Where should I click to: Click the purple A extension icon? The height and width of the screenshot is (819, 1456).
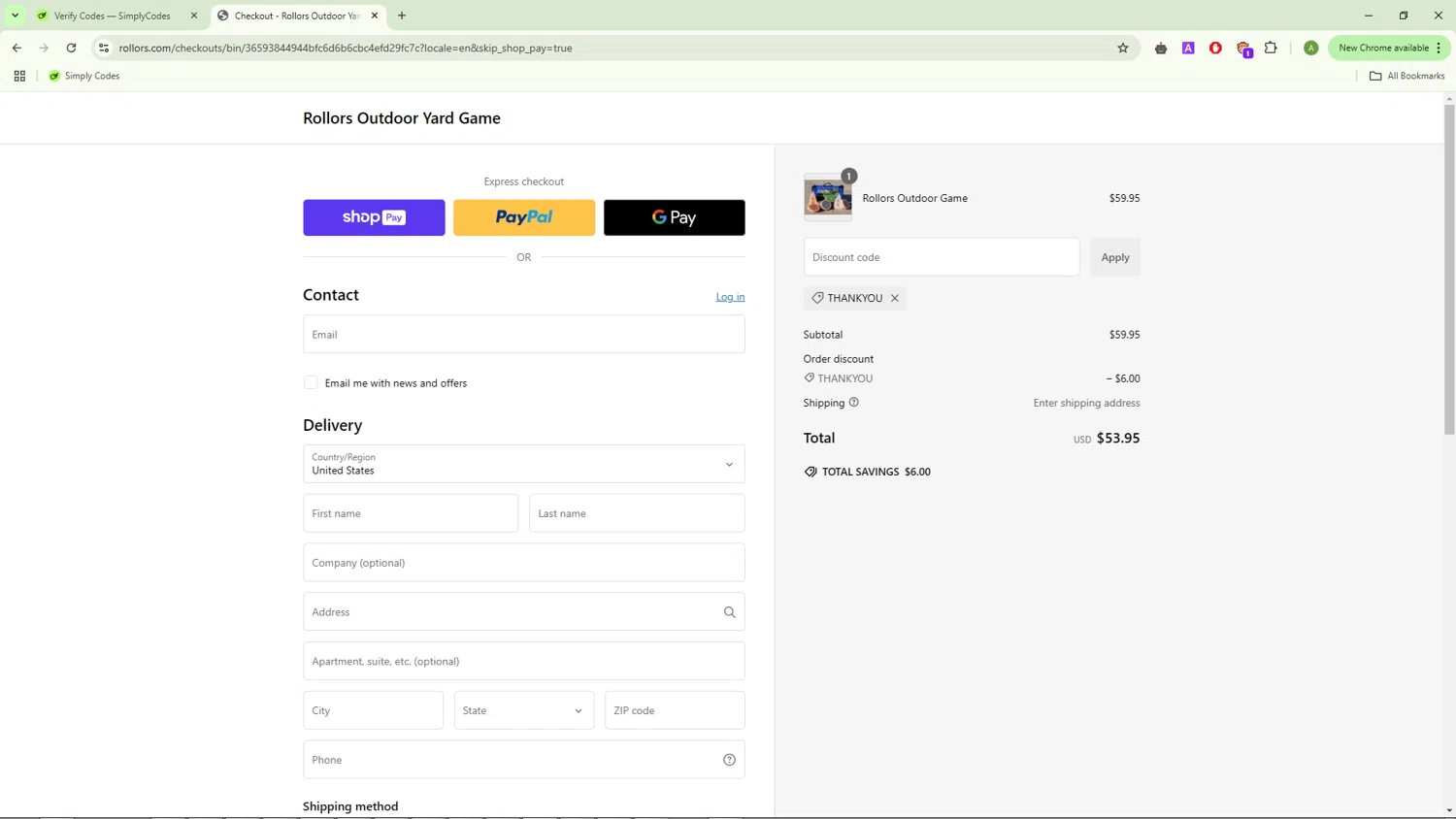(1188, 48)
